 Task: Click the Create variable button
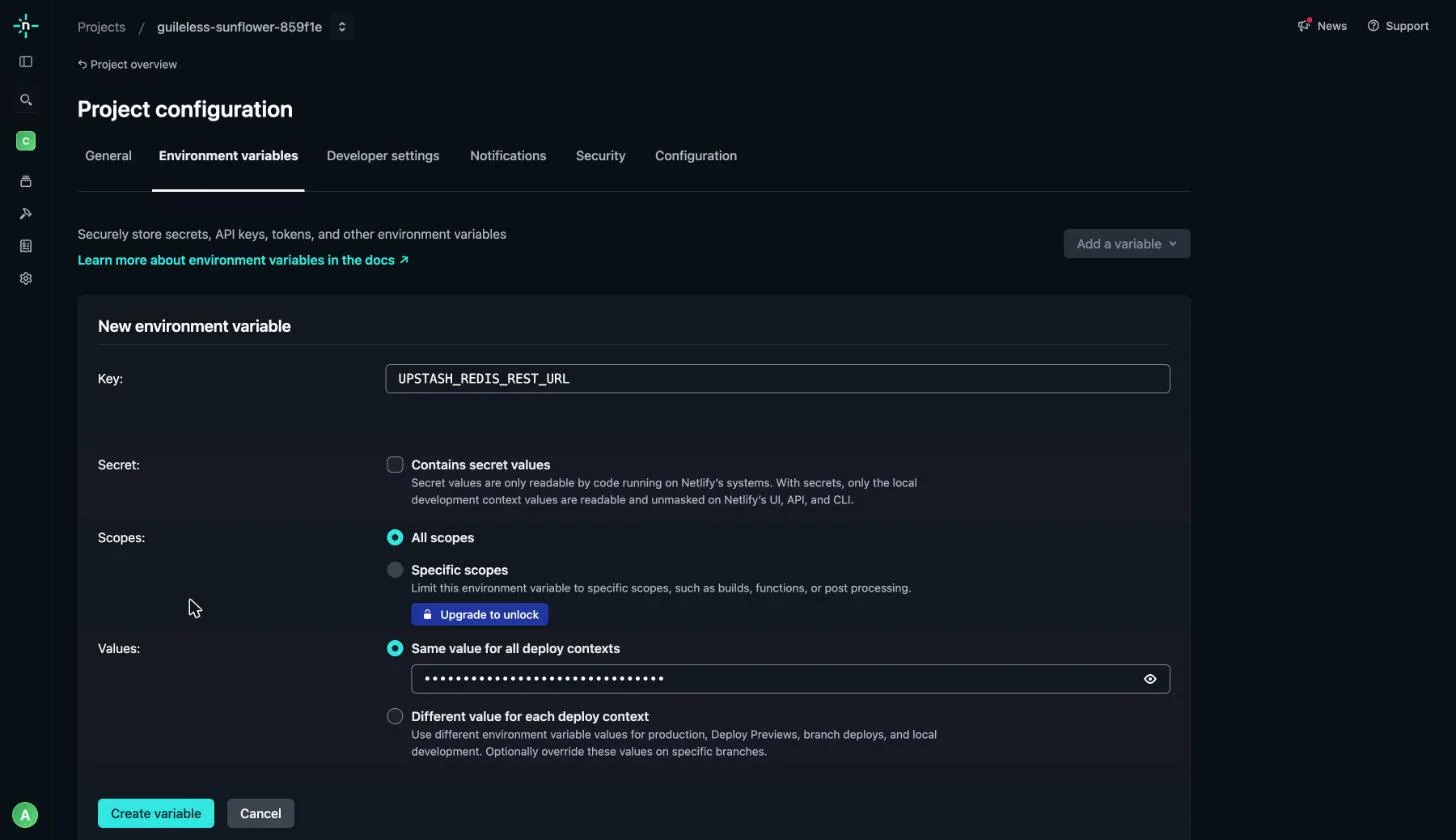tap(156, 814)
